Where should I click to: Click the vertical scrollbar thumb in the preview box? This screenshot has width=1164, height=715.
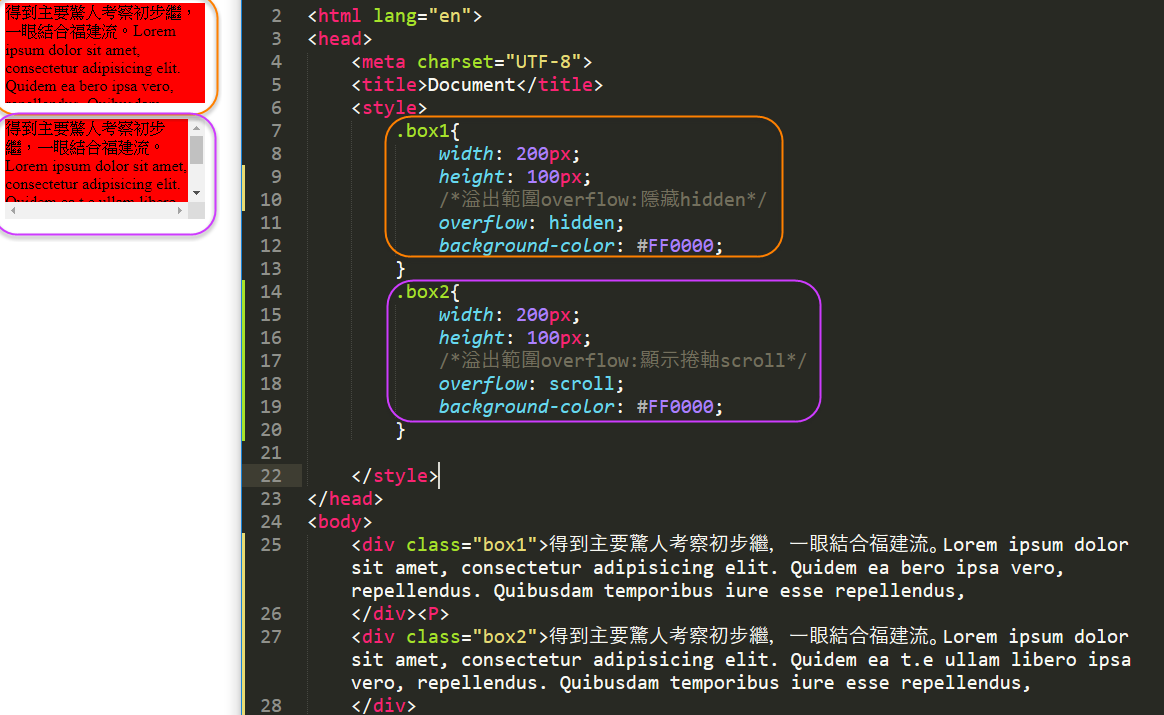tap(197, 150)
